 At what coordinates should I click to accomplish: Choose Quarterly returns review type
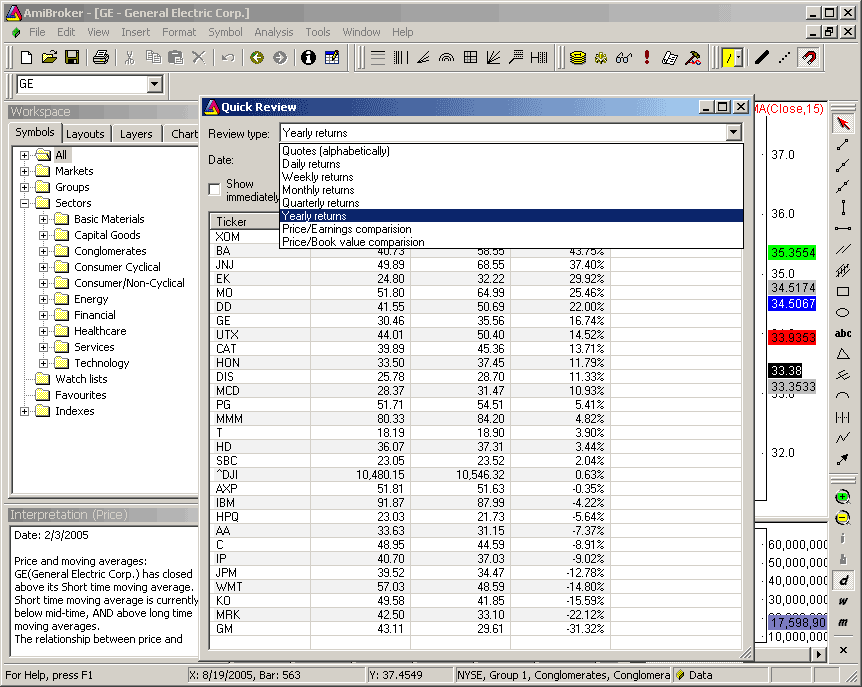click(511, 203)
